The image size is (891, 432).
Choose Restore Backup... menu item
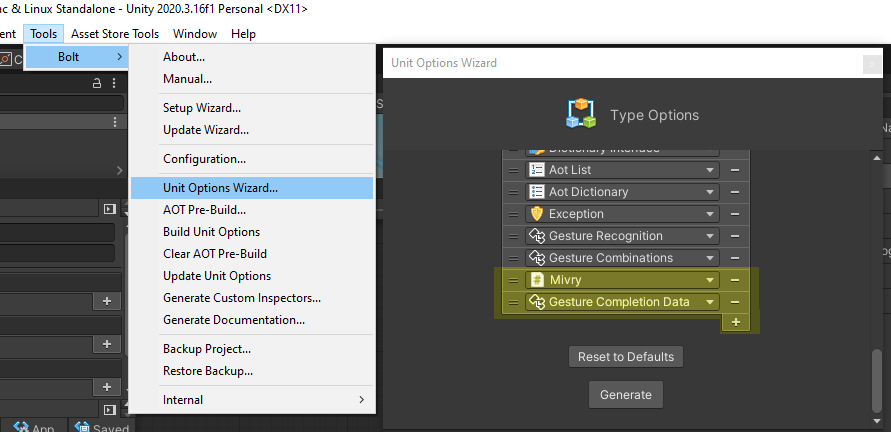click(x=251, y=371)
